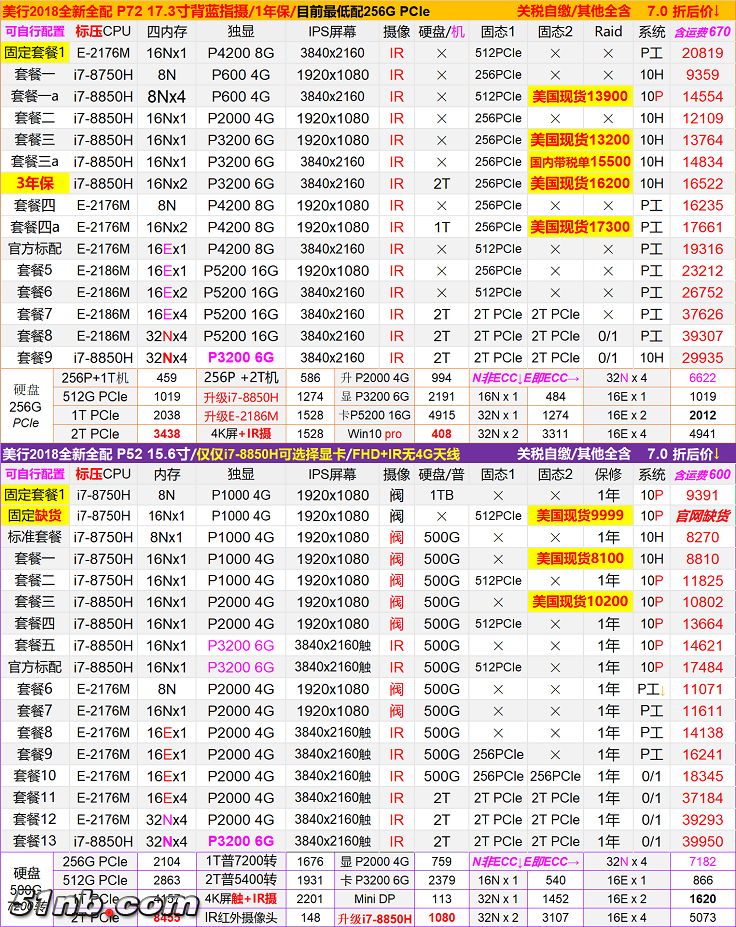The width and height of the screenshot is (736, 927).
Task: Click the price 11071
Action: pos(702,689)
